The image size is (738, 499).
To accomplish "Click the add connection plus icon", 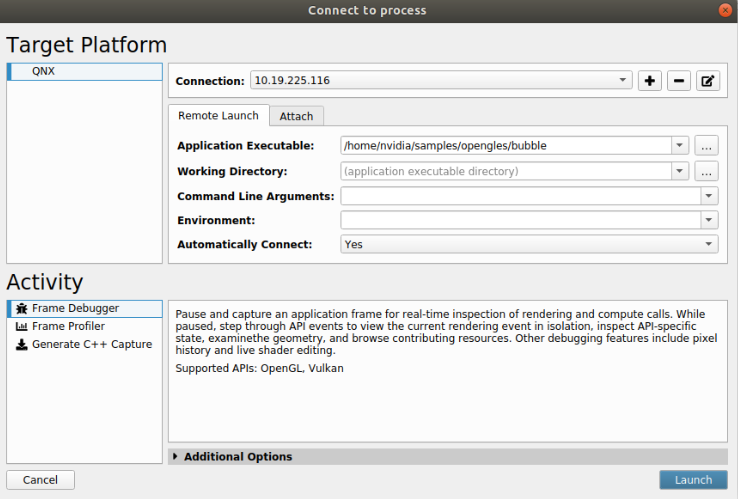I will (x=650, y=81).
